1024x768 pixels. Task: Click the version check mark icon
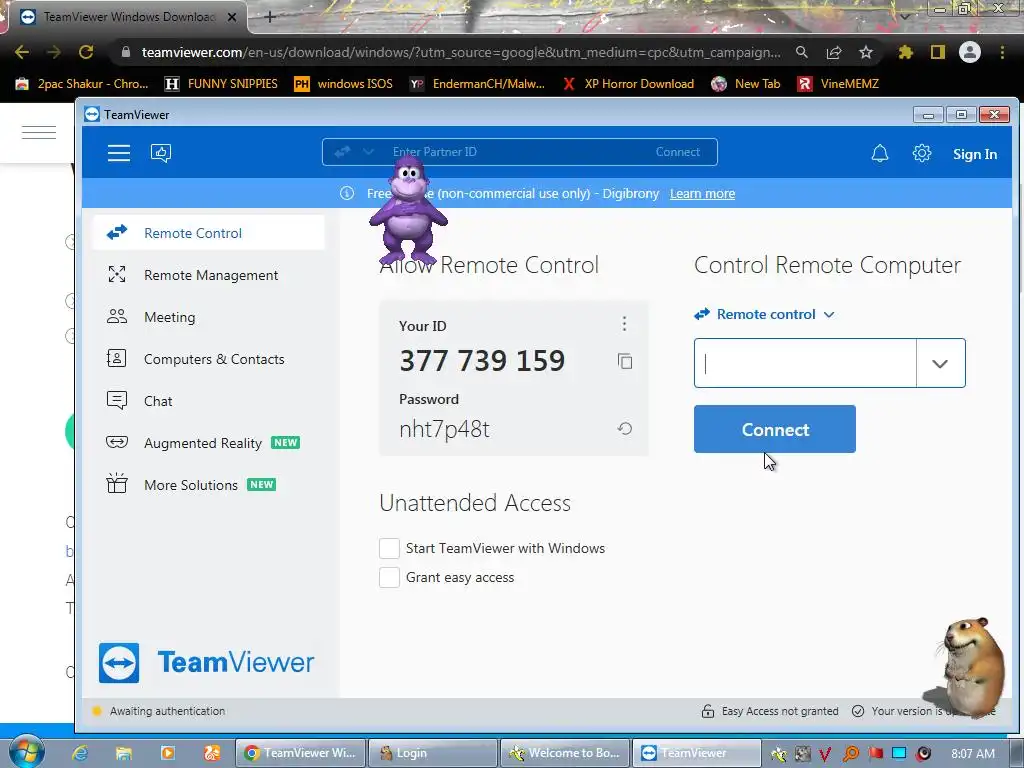(x=858, y=711)
